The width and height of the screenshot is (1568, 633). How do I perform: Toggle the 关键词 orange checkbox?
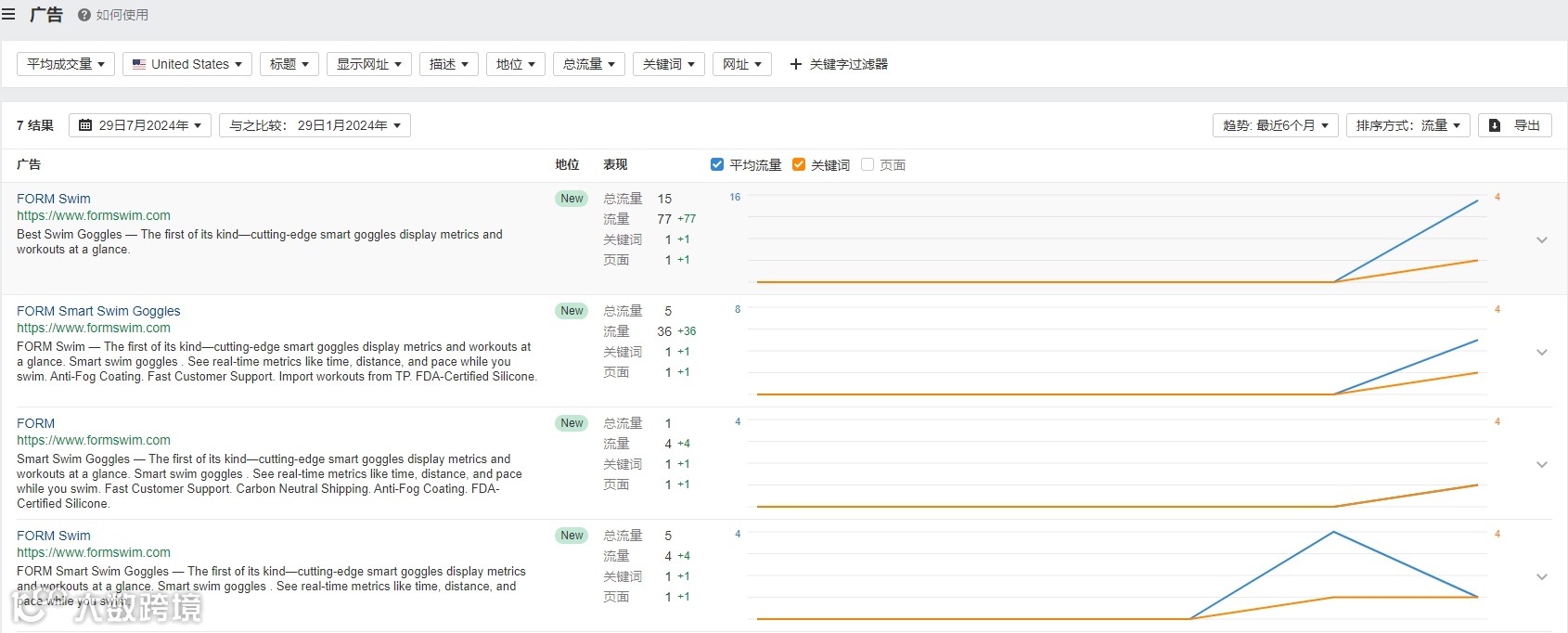(799, 164)
